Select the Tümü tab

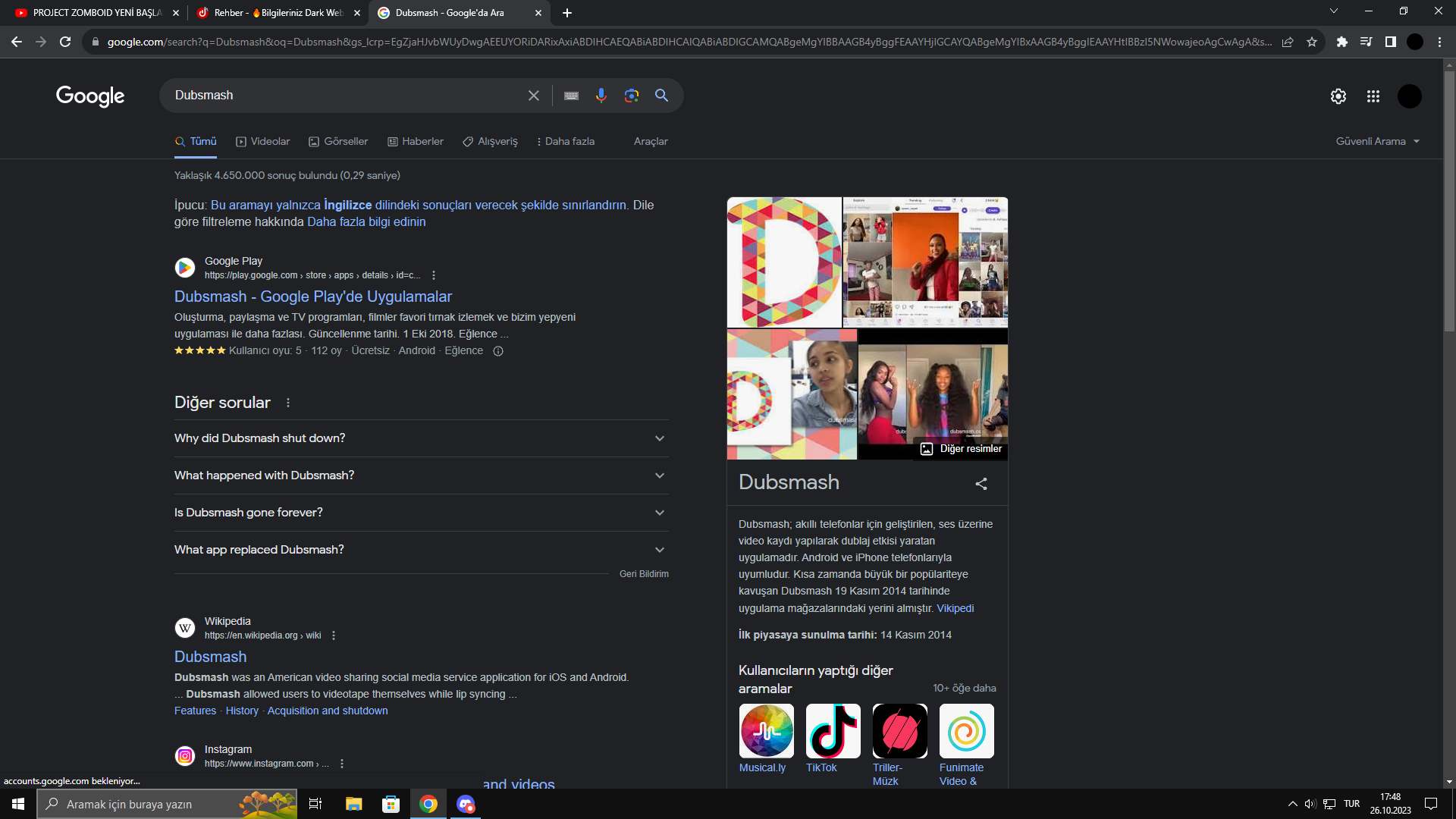point(196,142)
